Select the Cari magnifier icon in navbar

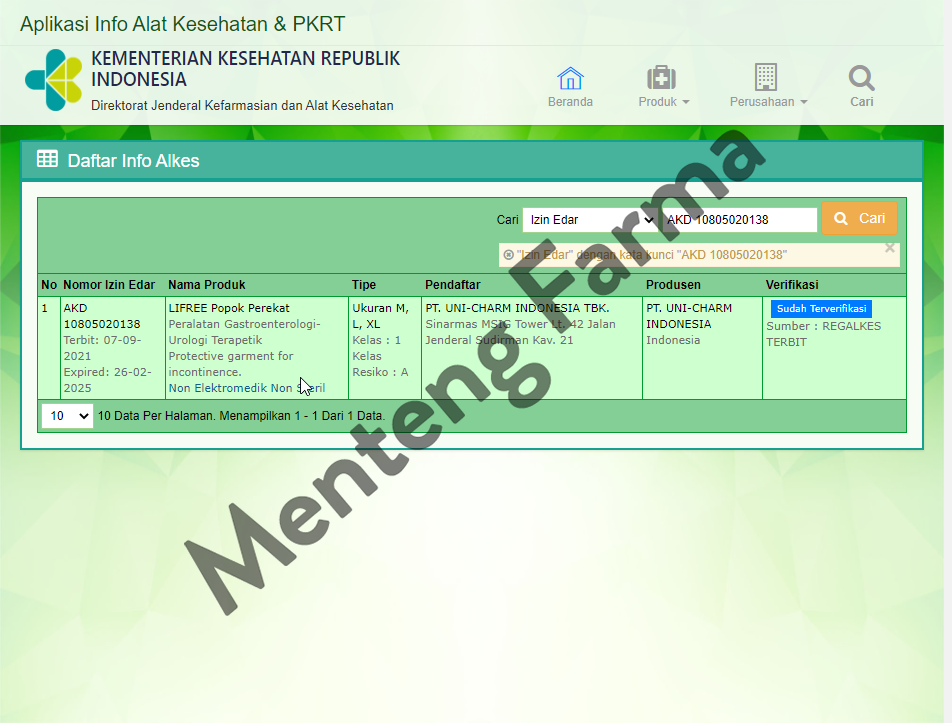[x=860, y=75]
